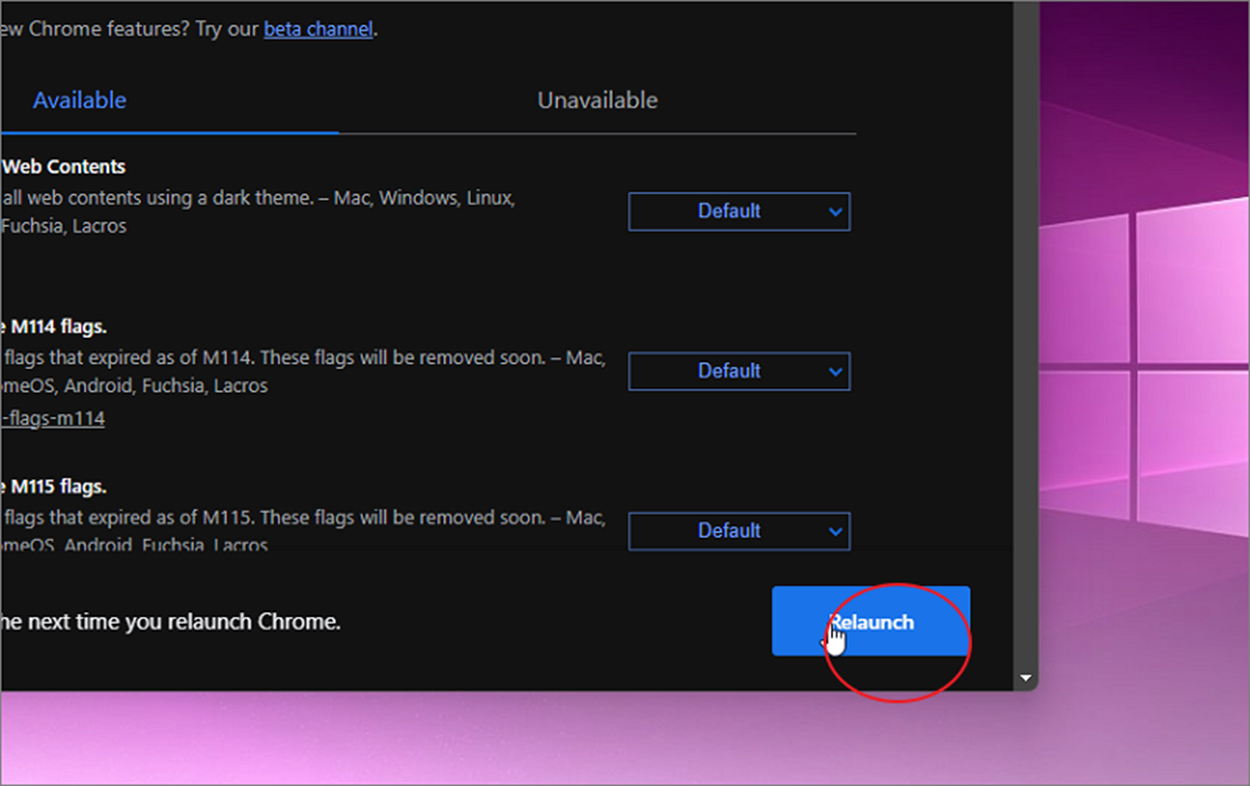
Task: Click the blue Relaunch button
Action: [x=871, y=621]
